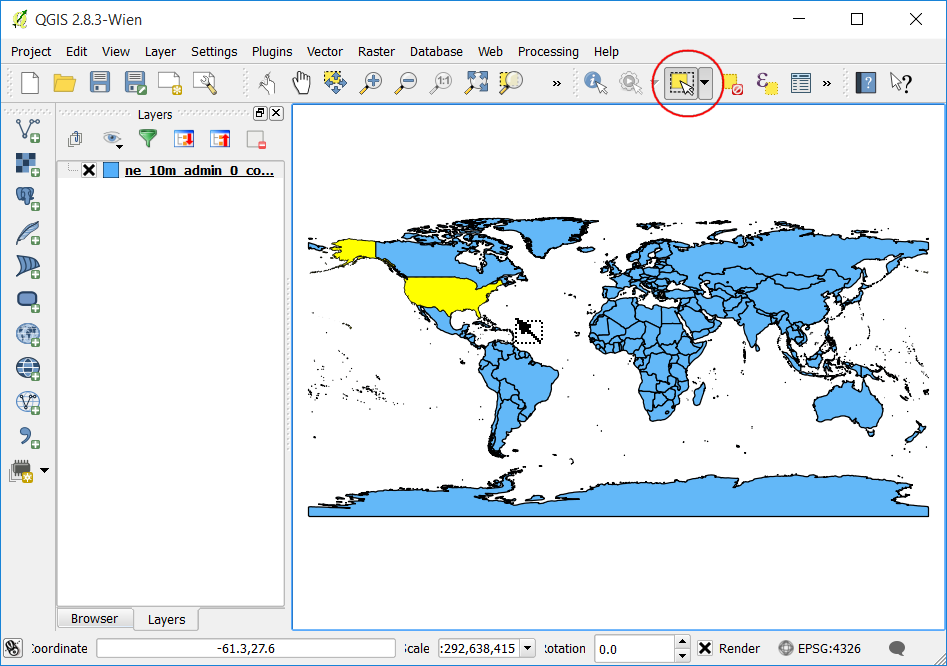Image resolution: width=947 pixels, height=666 pixels.
Task: Toggle layer visibility eye menu
Action: coord(112,139)
